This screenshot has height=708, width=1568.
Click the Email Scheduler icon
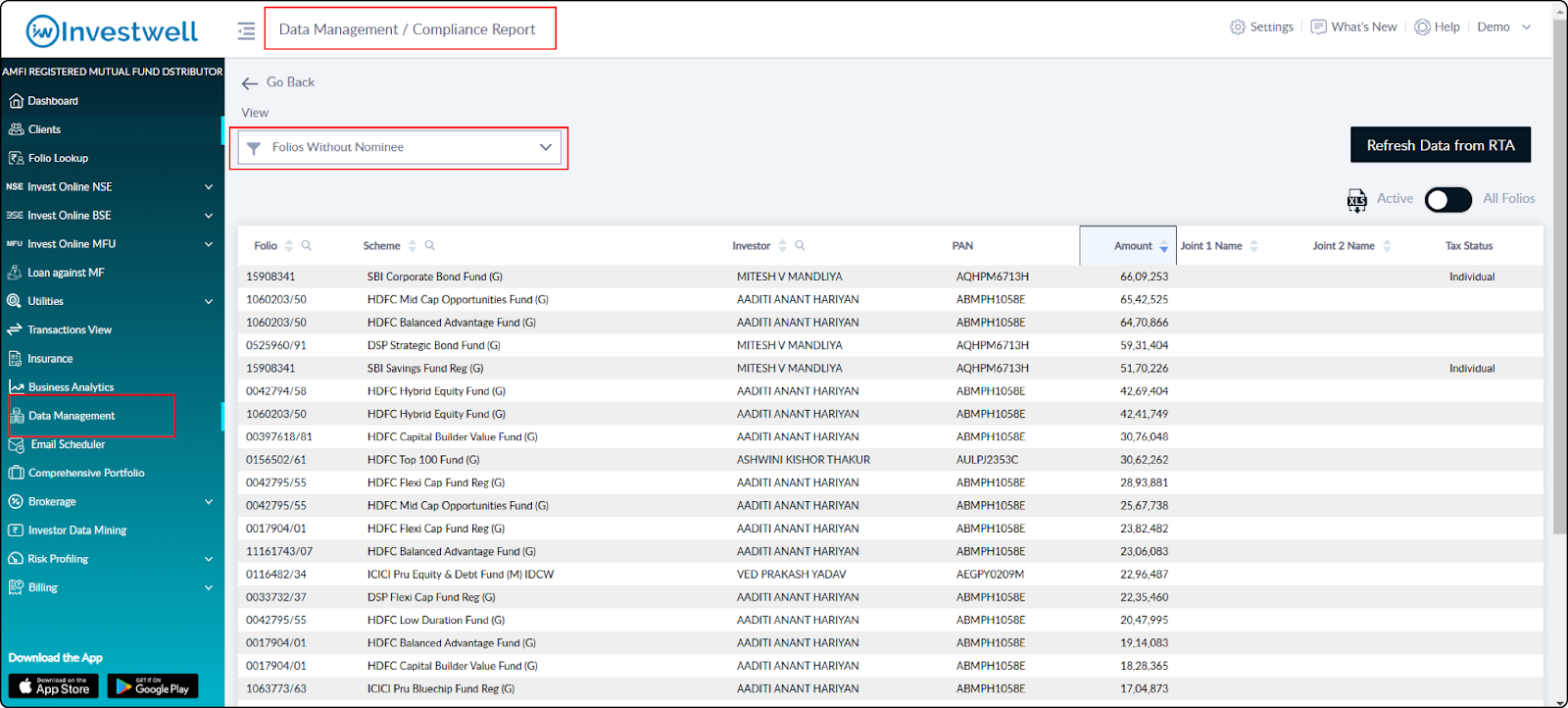tap(17, 445)
